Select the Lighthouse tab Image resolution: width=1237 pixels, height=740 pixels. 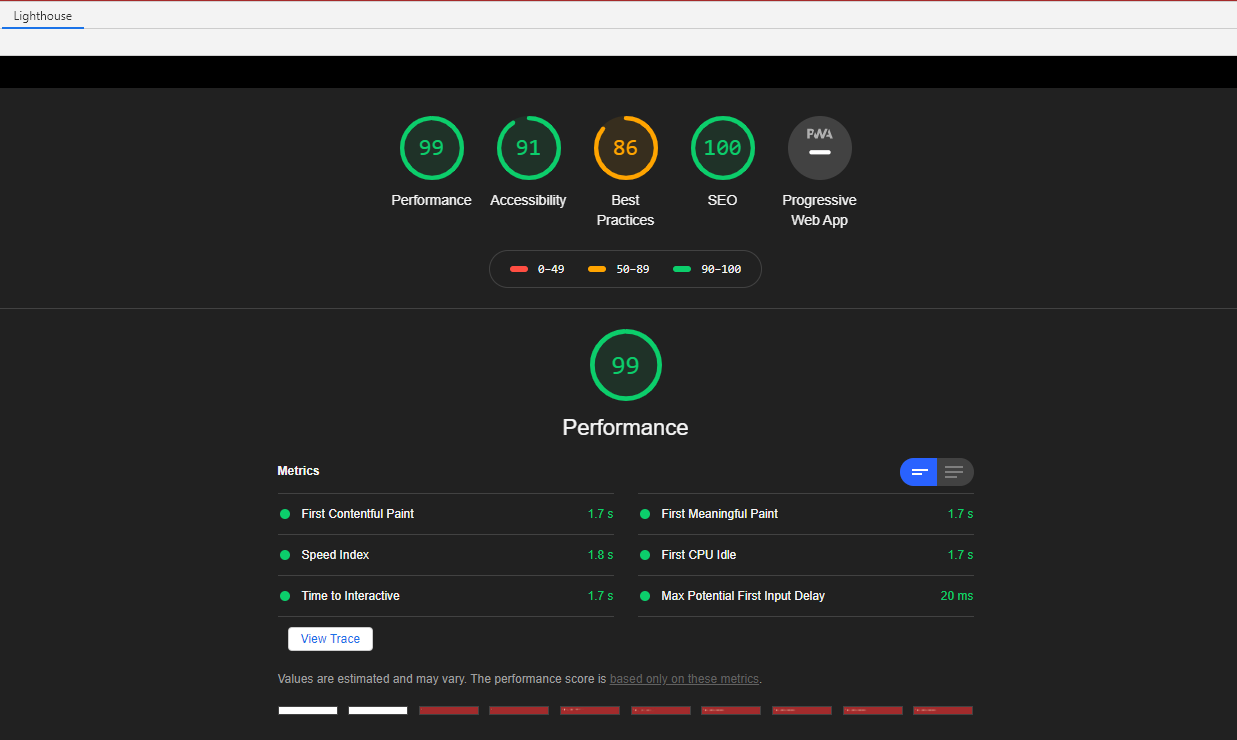(x=43, y=16)
